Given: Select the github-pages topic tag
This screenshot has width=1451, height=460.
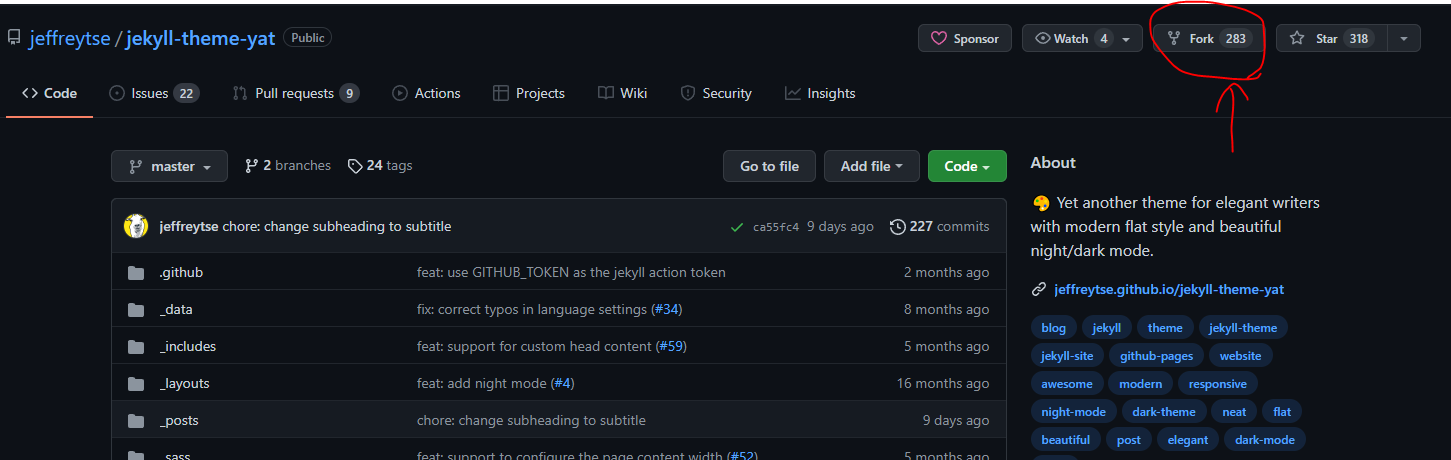Looking at the screenshot, I should click(1156, 356).
